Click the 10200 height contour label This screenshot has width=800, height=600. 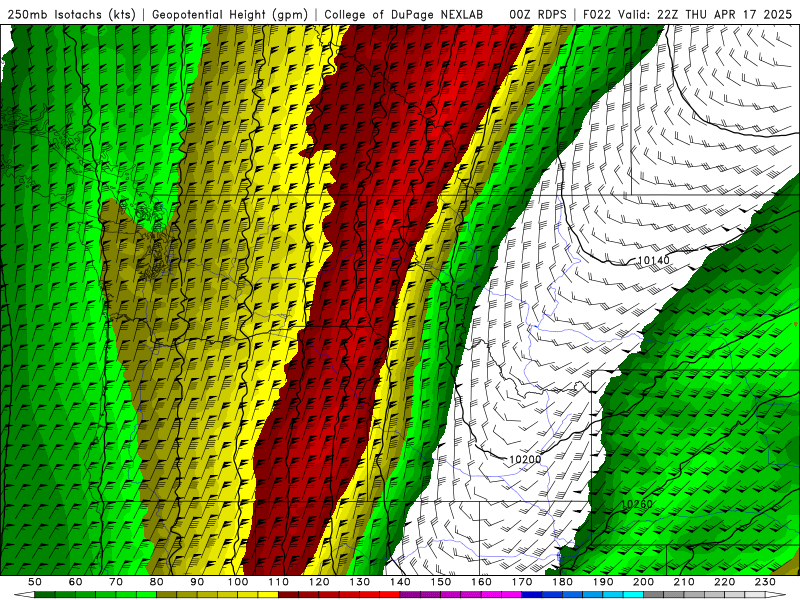(525, 459)
